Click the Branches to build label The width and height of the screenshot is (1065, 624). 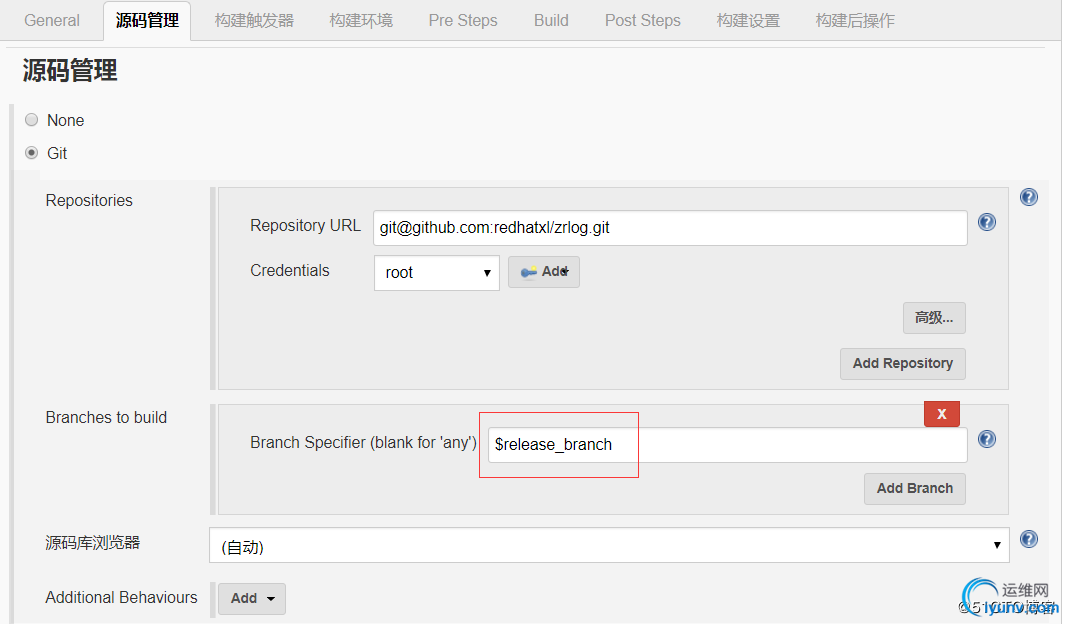(x=106, y=418)
